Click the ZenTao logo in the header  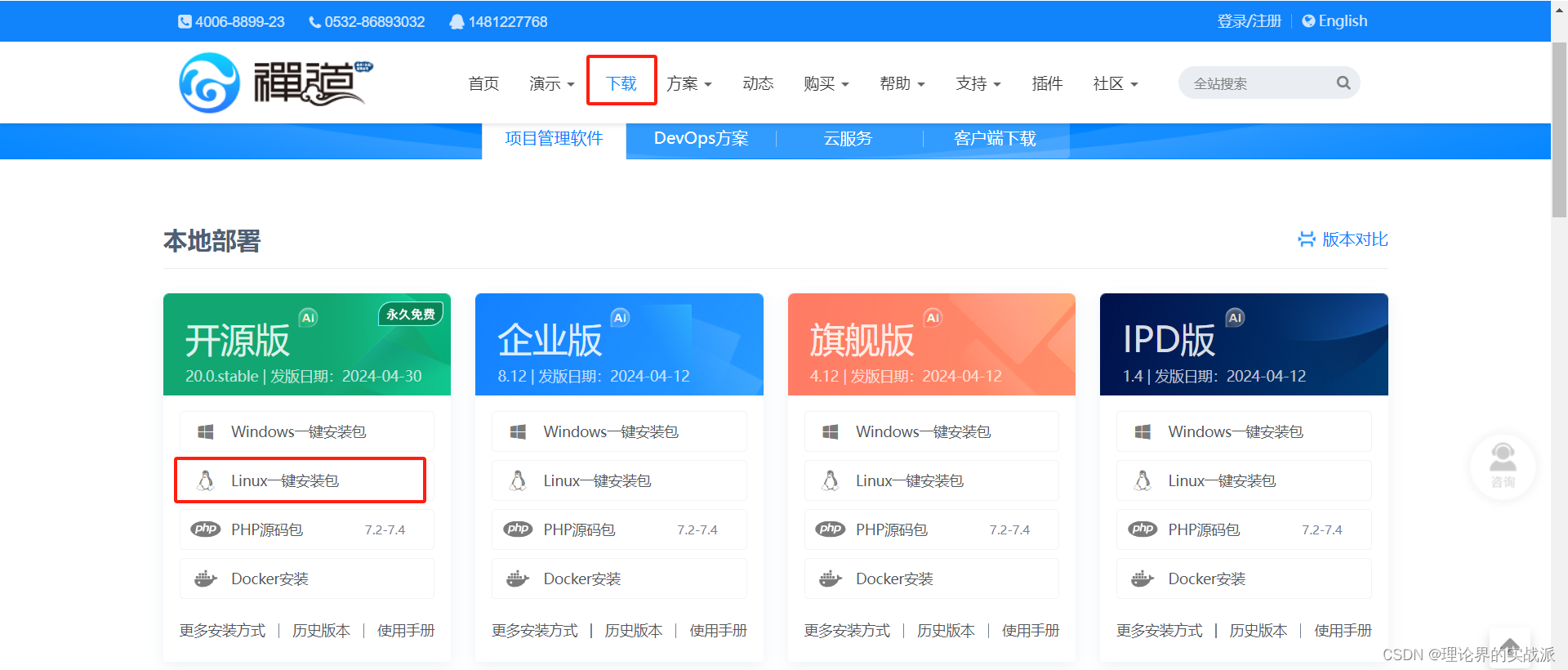[x=276, y=83]
